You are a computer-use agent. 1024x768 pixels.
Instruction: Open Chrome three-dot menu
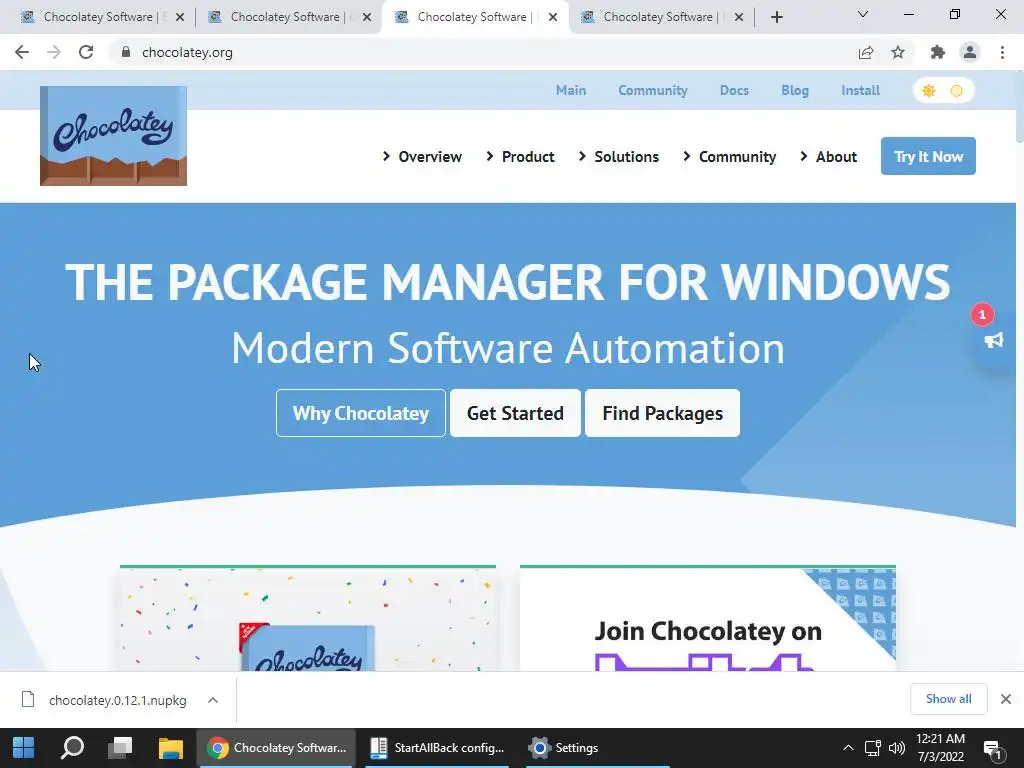tap(1002, 52)
